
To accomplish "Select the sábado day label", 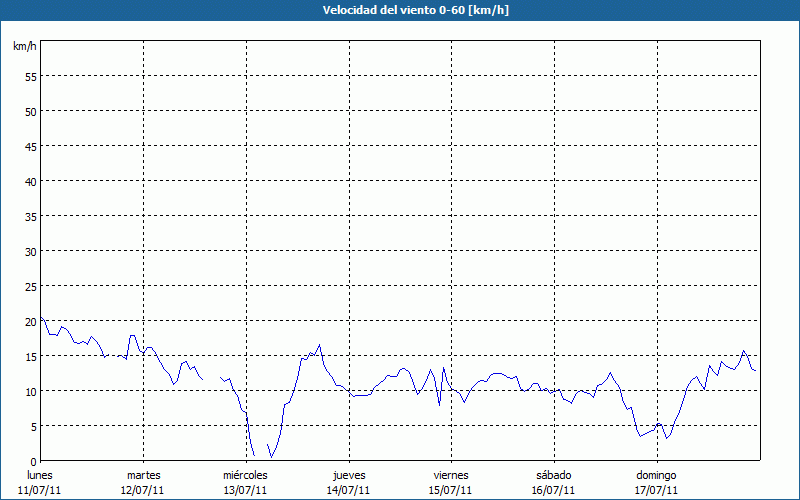I will [x=553, y=475].
